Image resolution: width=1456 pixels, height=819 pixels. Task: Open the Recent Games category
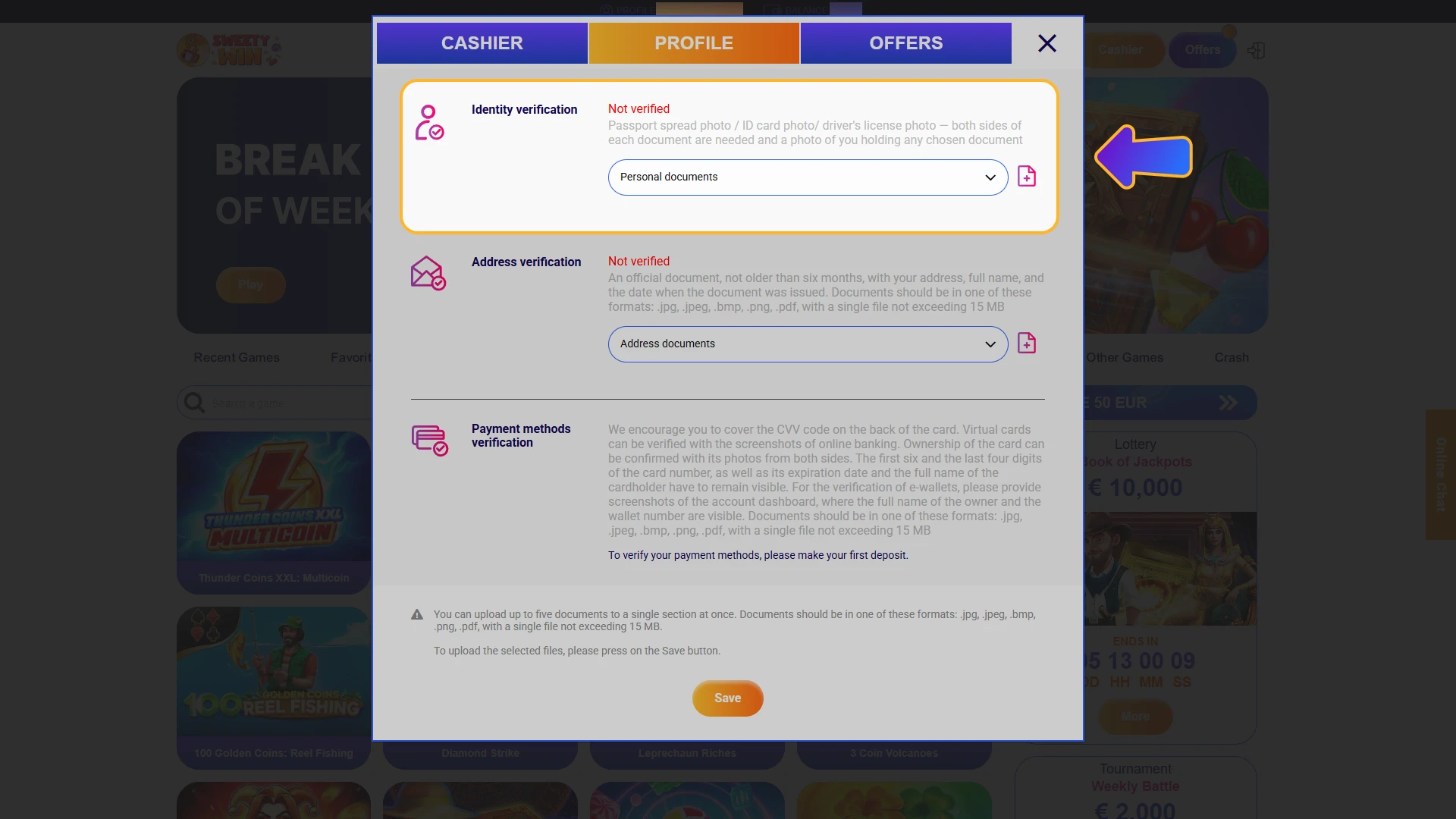pyautogui.click(x=237, y=358)
